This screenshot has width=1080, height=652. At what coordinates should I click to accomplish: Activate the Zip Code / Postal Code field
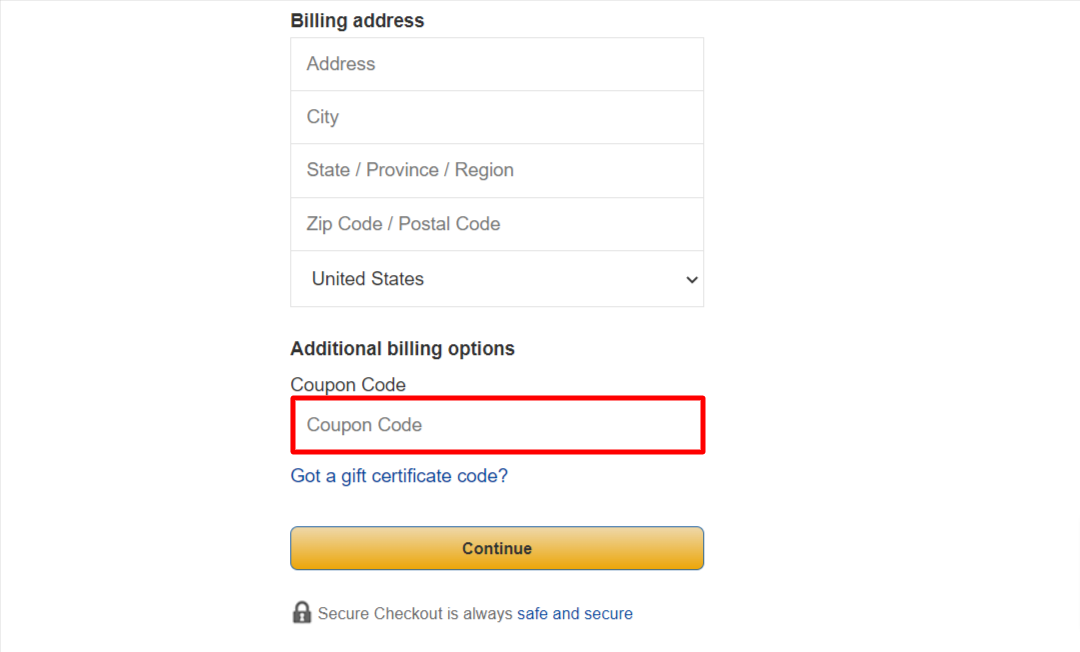[497, 224]
